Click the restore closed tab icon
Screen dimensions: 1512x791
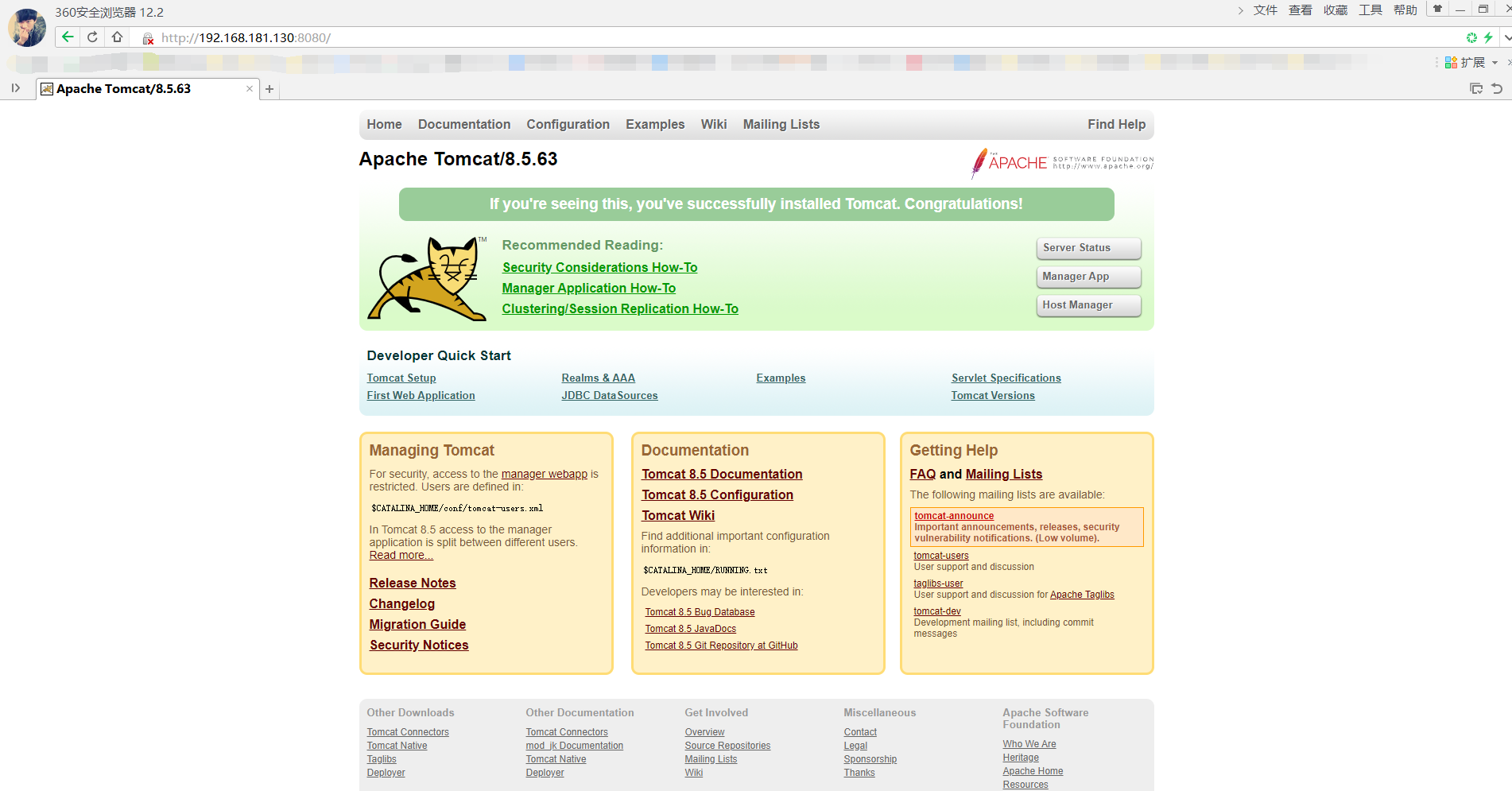tap(1496, 88)
